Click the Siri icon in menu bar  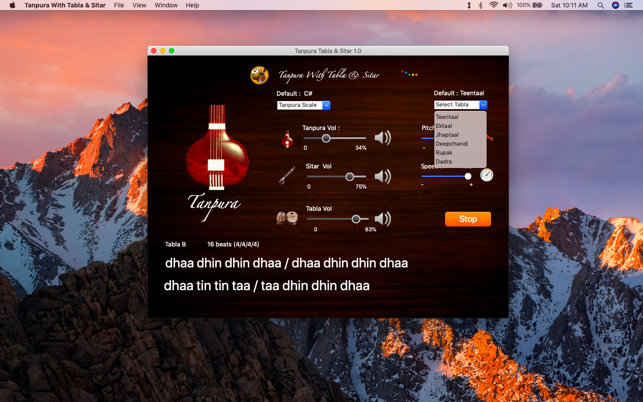(x=615, y=5)
